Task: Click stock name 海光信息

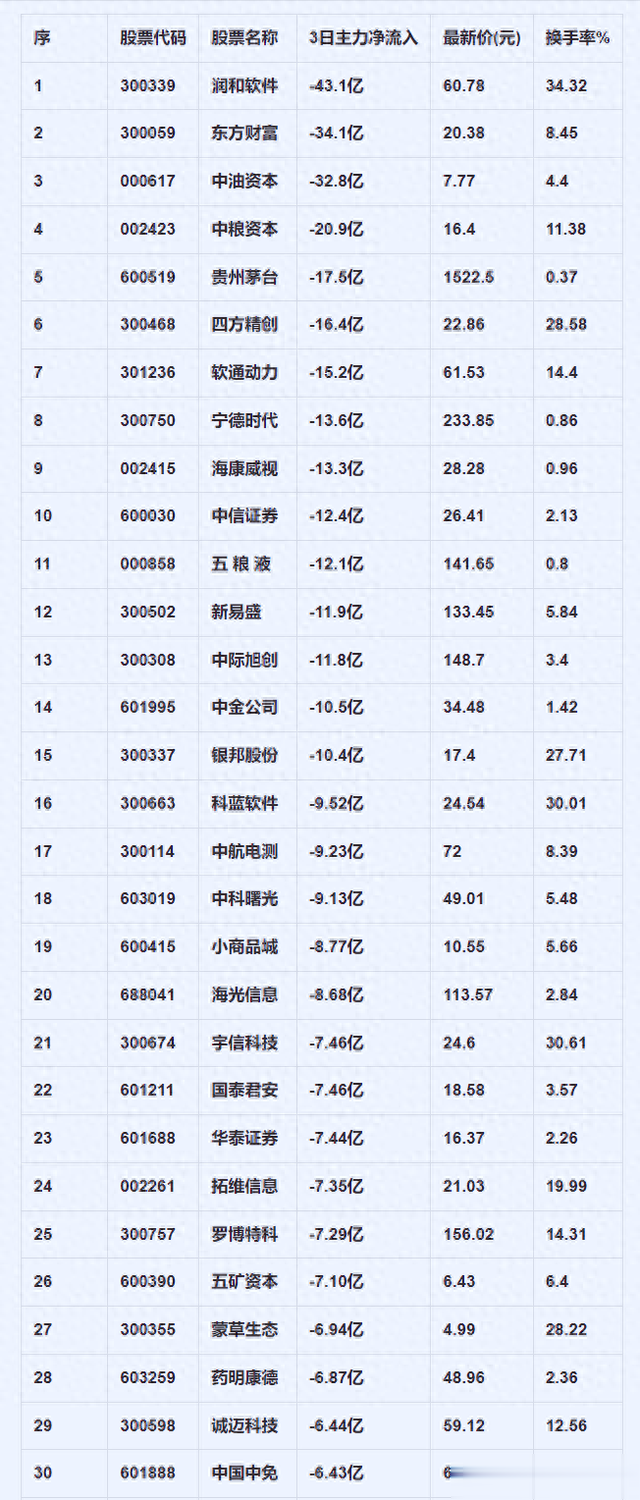Action: (245, 995)
